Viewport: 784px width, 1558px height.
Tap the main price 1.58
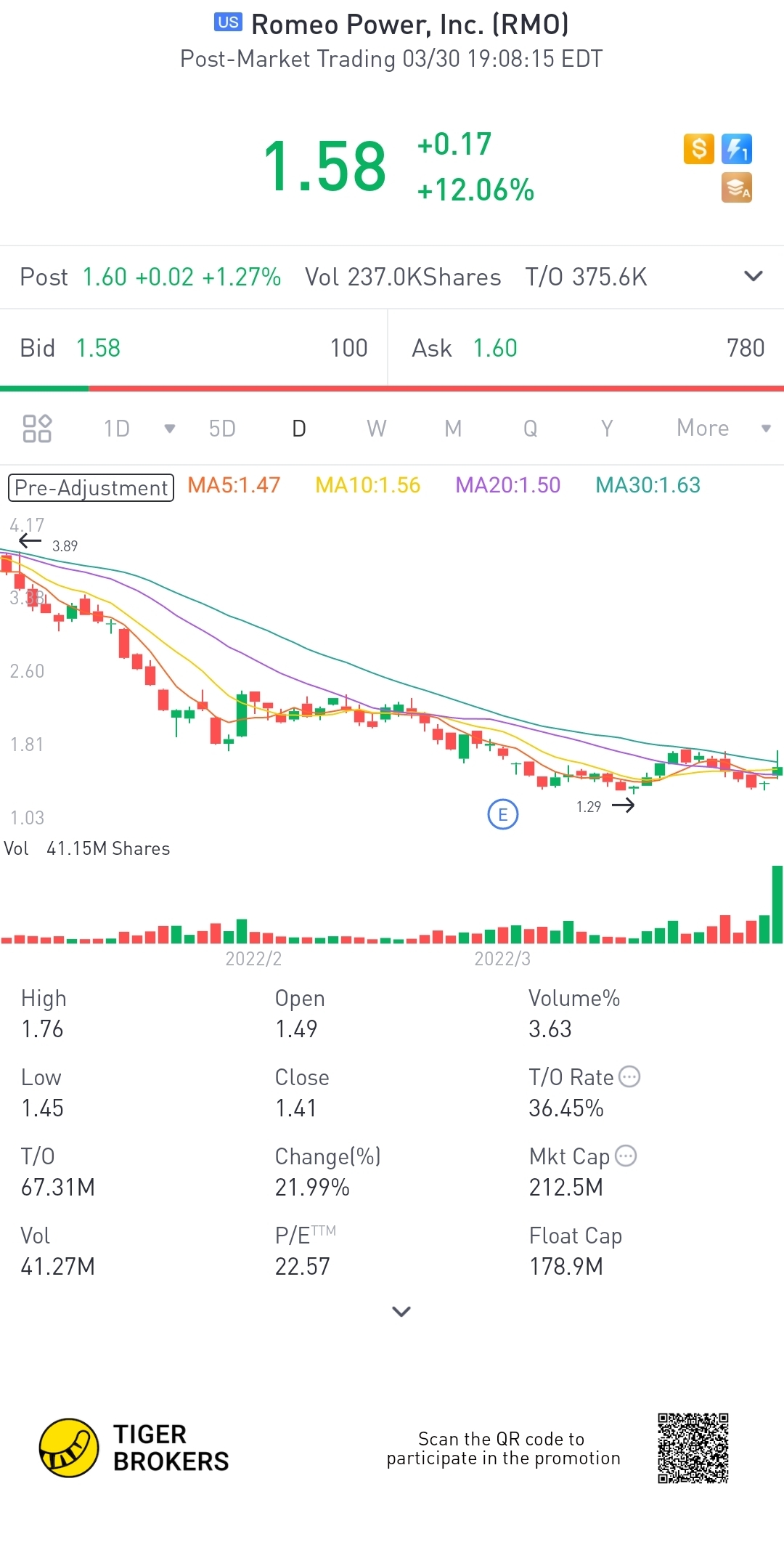click(x=324, y=167)
